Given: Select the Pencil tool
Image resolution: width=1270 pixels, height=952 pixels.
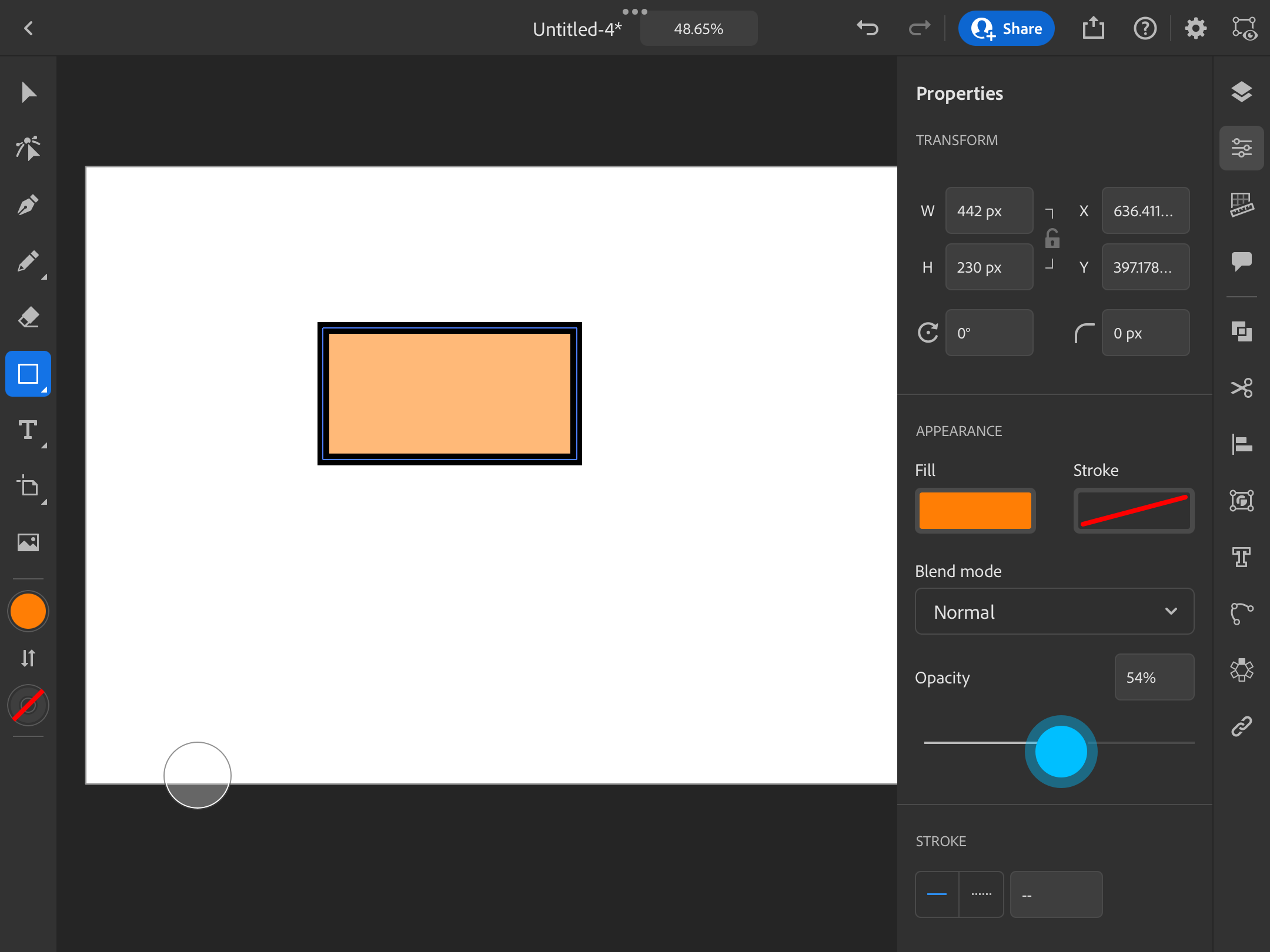Looking at the screenshot, I should coord(28,261).
